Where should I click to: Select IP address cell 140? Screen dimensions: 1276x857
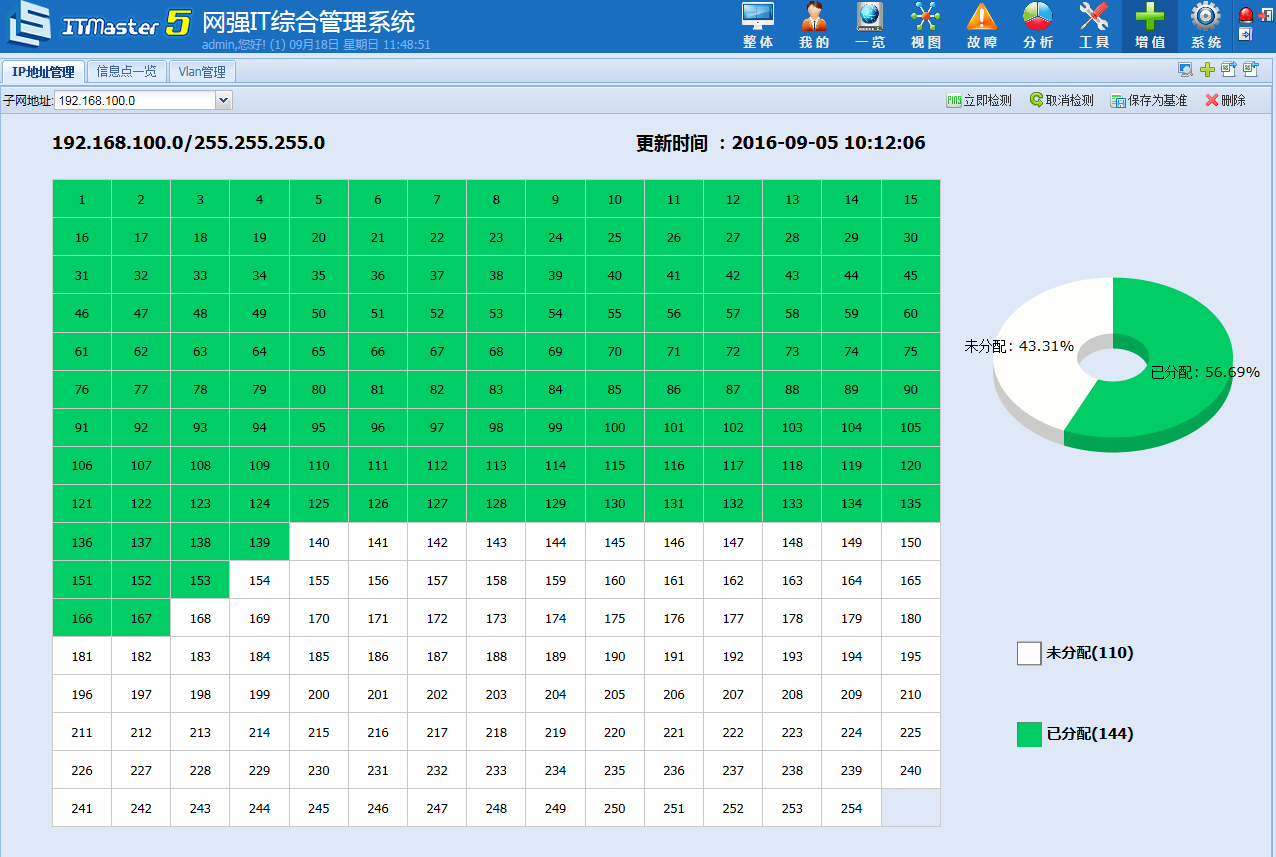[x=319, y=542]
